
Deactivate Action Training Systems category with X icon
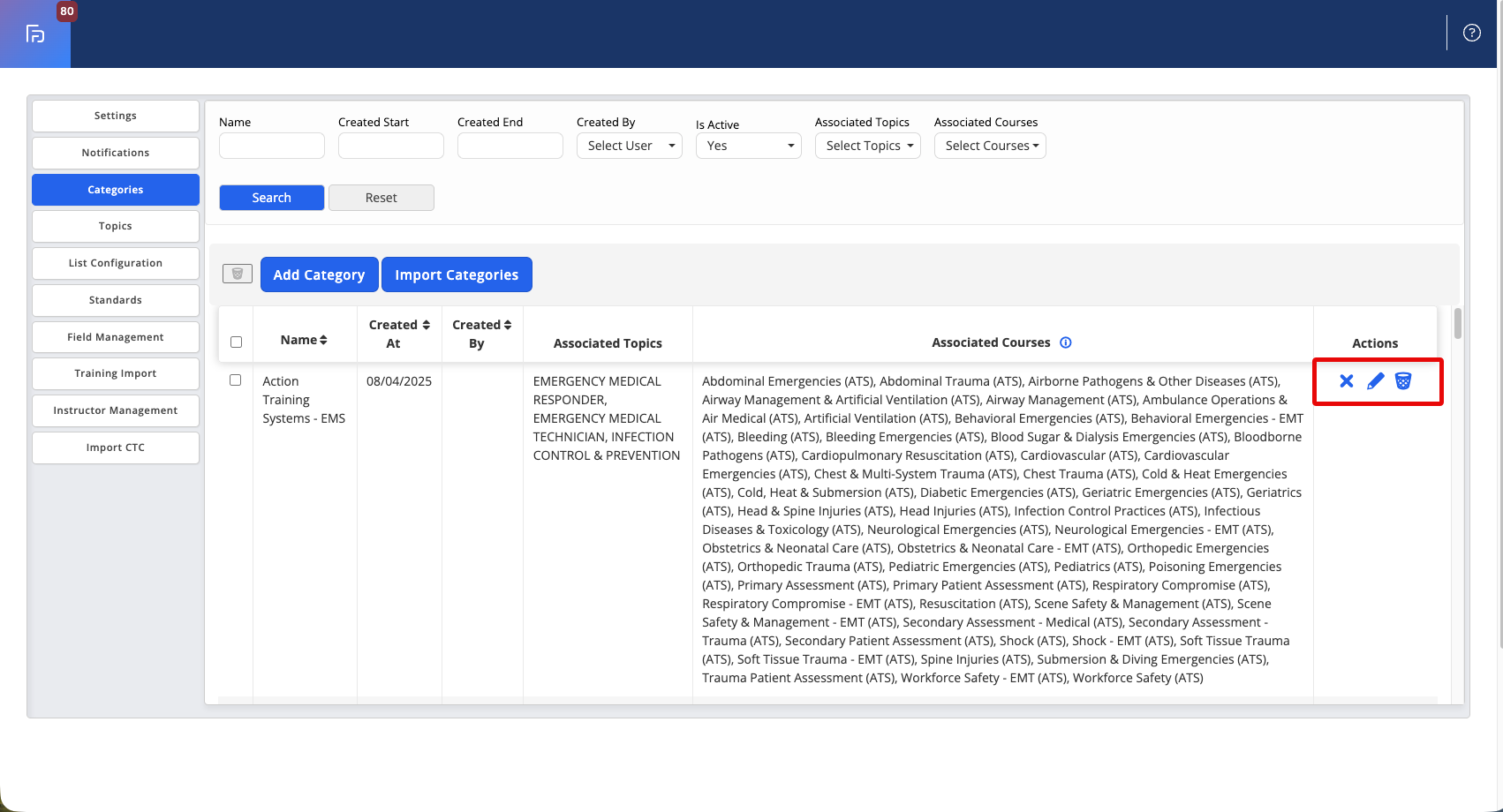[1346, 380]
